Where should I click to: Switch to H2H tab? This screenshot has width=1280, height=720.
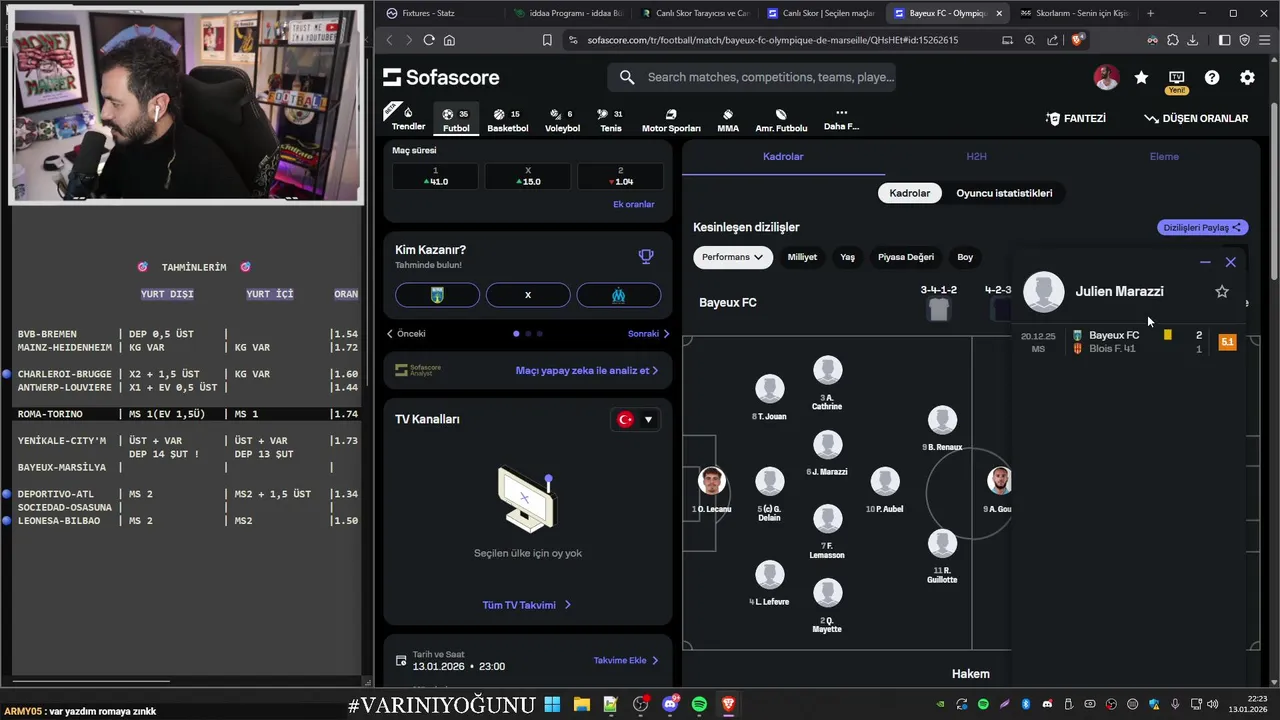(x=976, y=157)
